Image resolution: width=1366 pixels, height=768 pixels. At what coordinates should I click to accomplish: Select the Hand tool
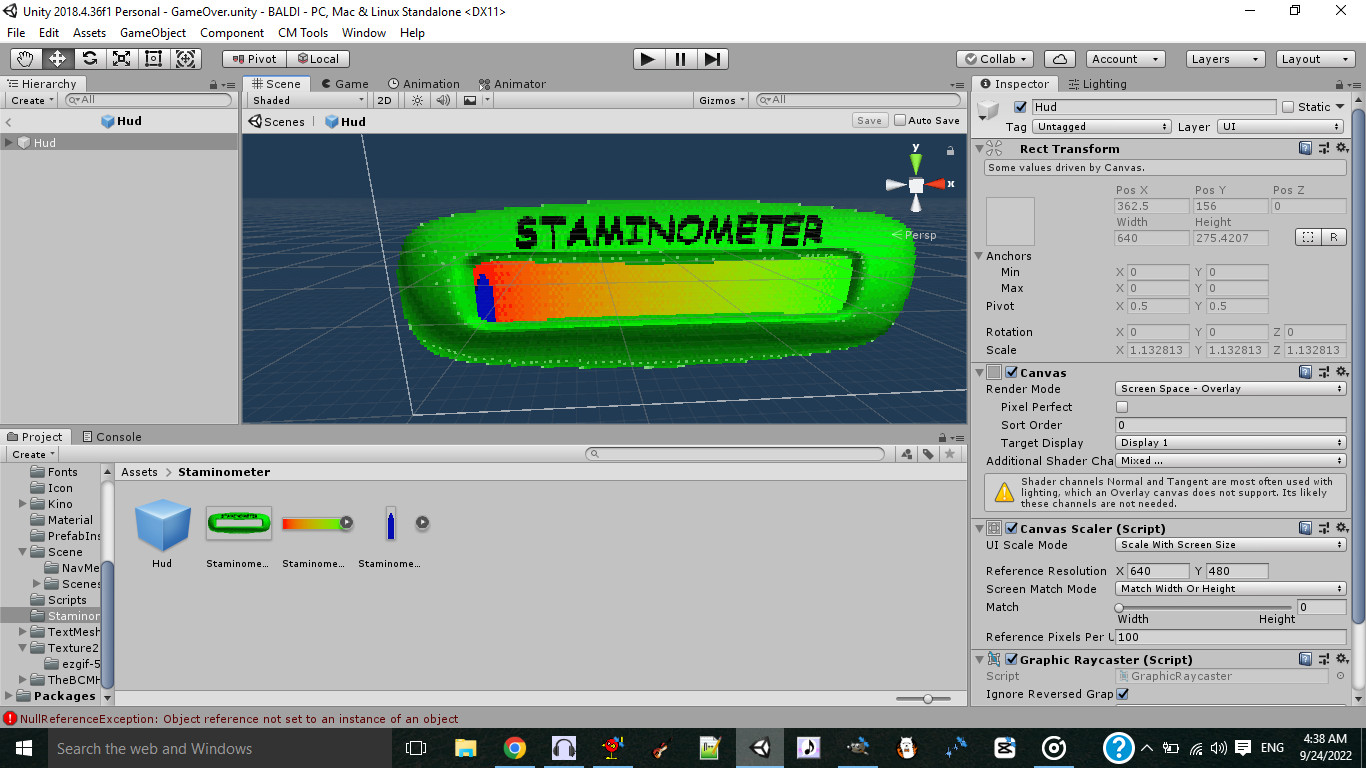[26, 59]
